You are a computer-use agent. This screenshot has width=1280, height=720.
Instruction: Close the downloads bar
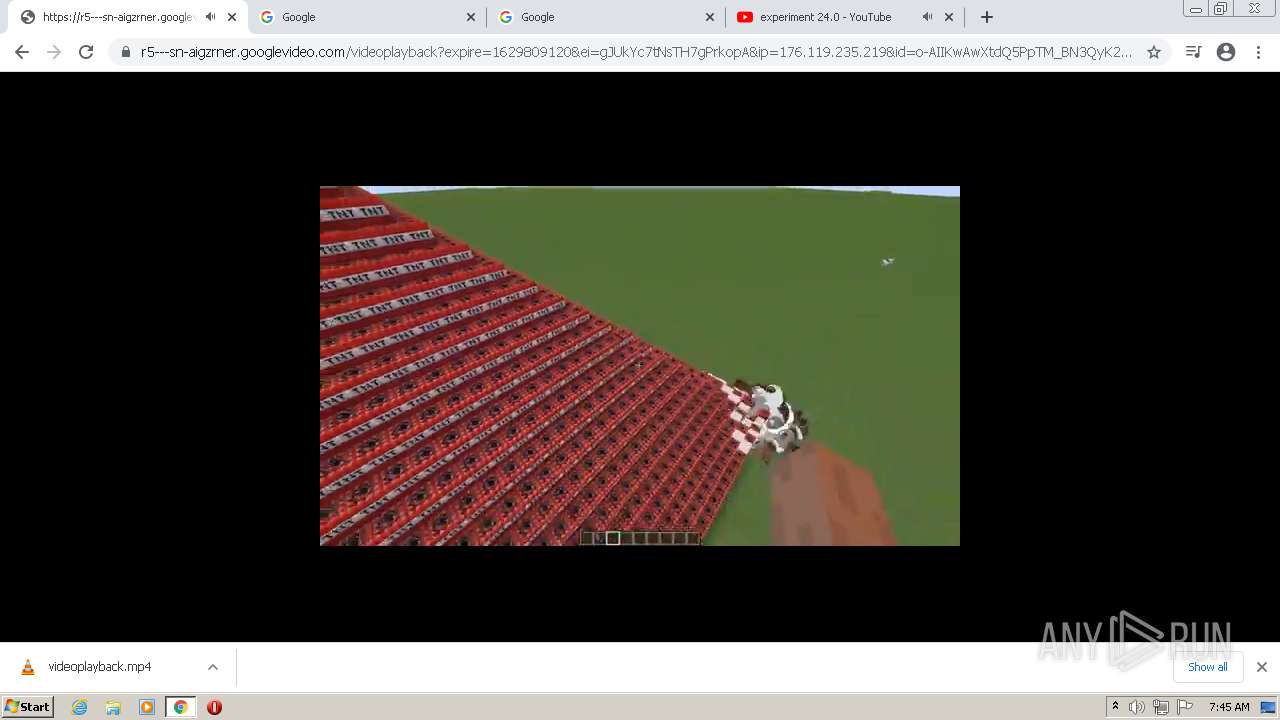(1261, 667)
